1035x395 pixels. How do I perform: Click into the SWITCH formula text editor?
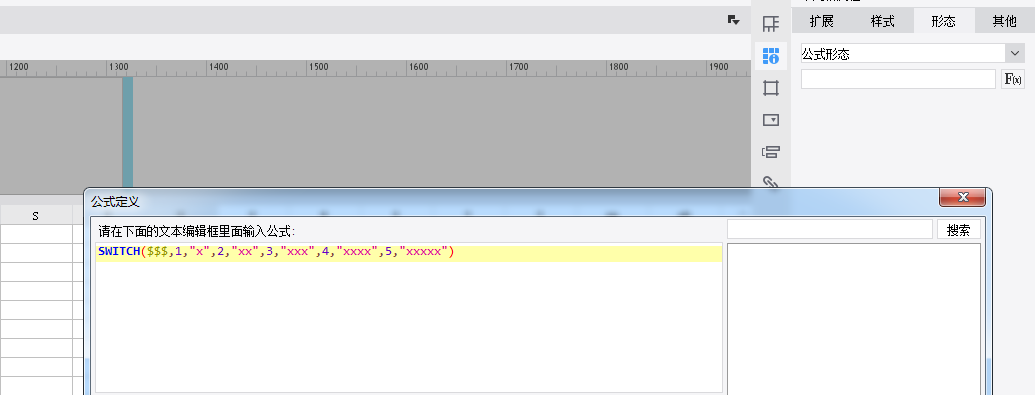point(409,318)
